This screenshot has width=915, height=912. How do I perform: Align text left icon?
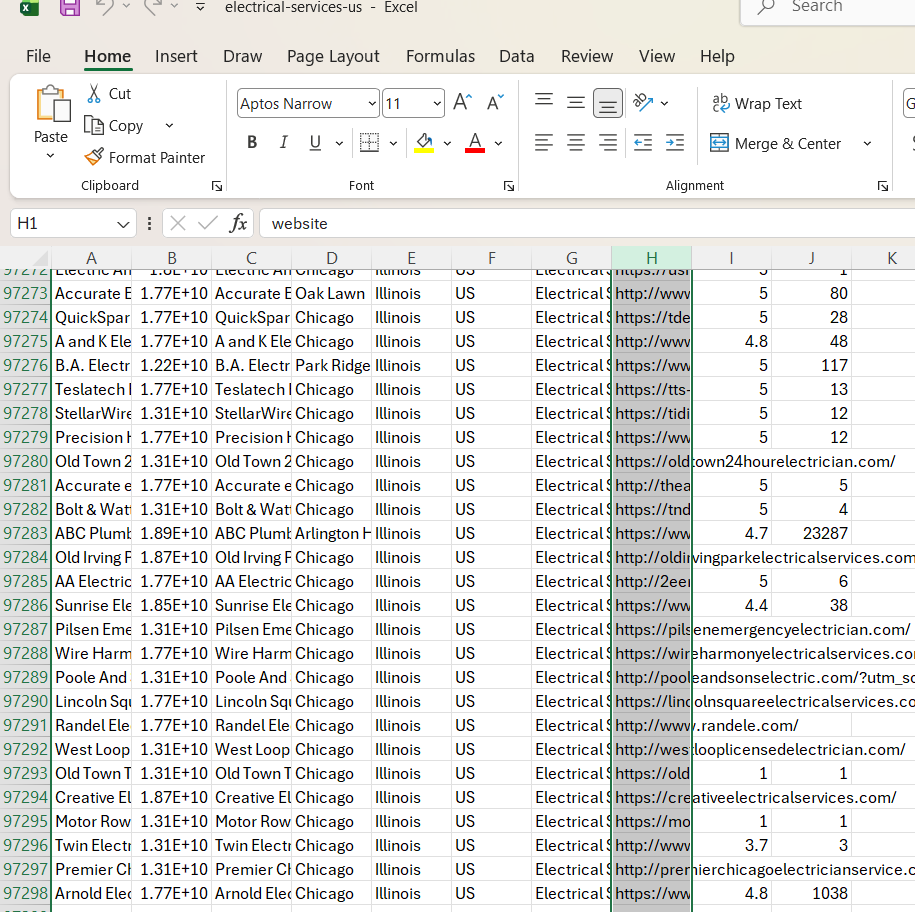pyautogui.click(x=544, y=142)
